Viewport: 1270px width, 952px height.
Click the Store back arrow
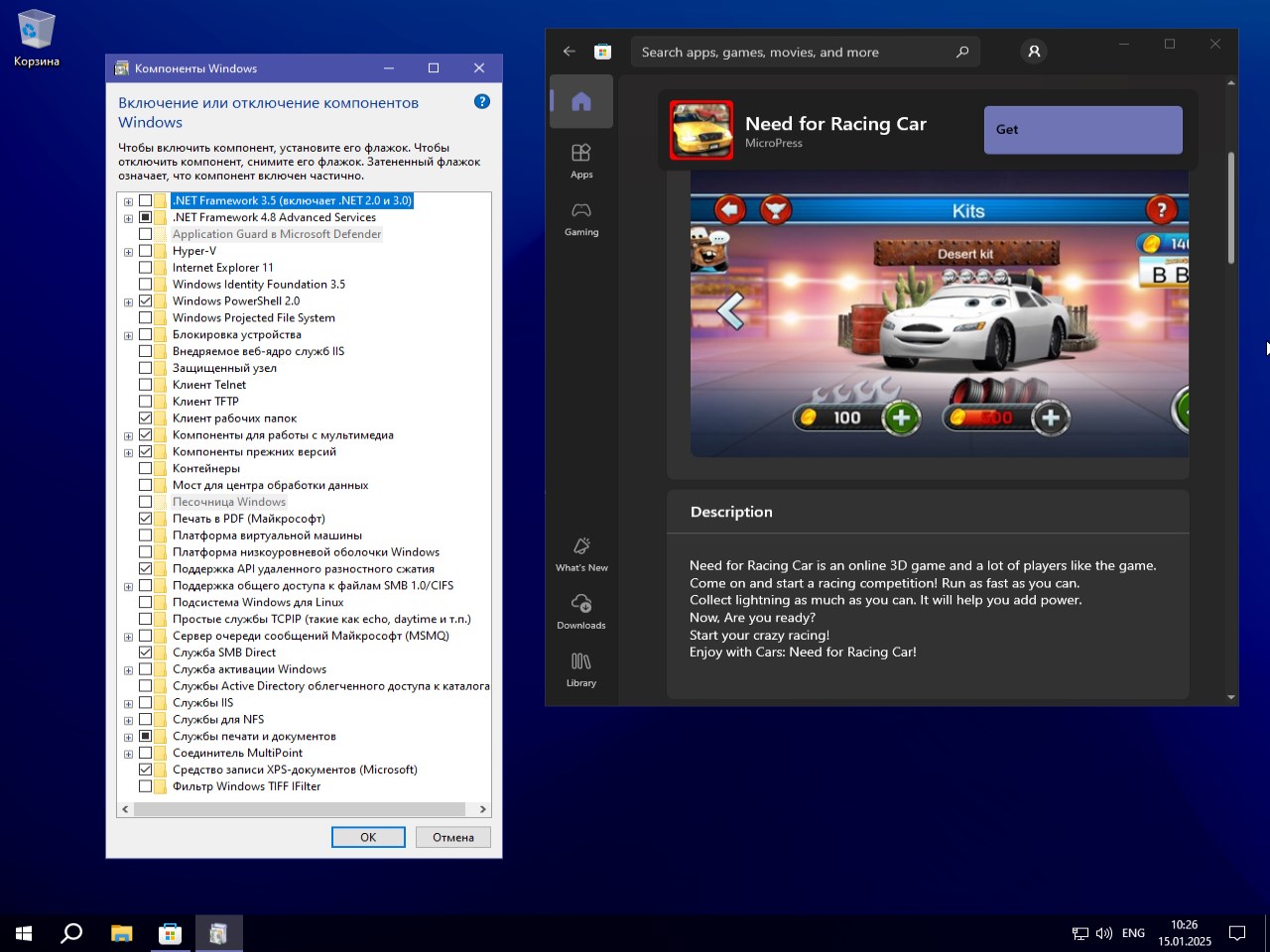tap(569, 52)
